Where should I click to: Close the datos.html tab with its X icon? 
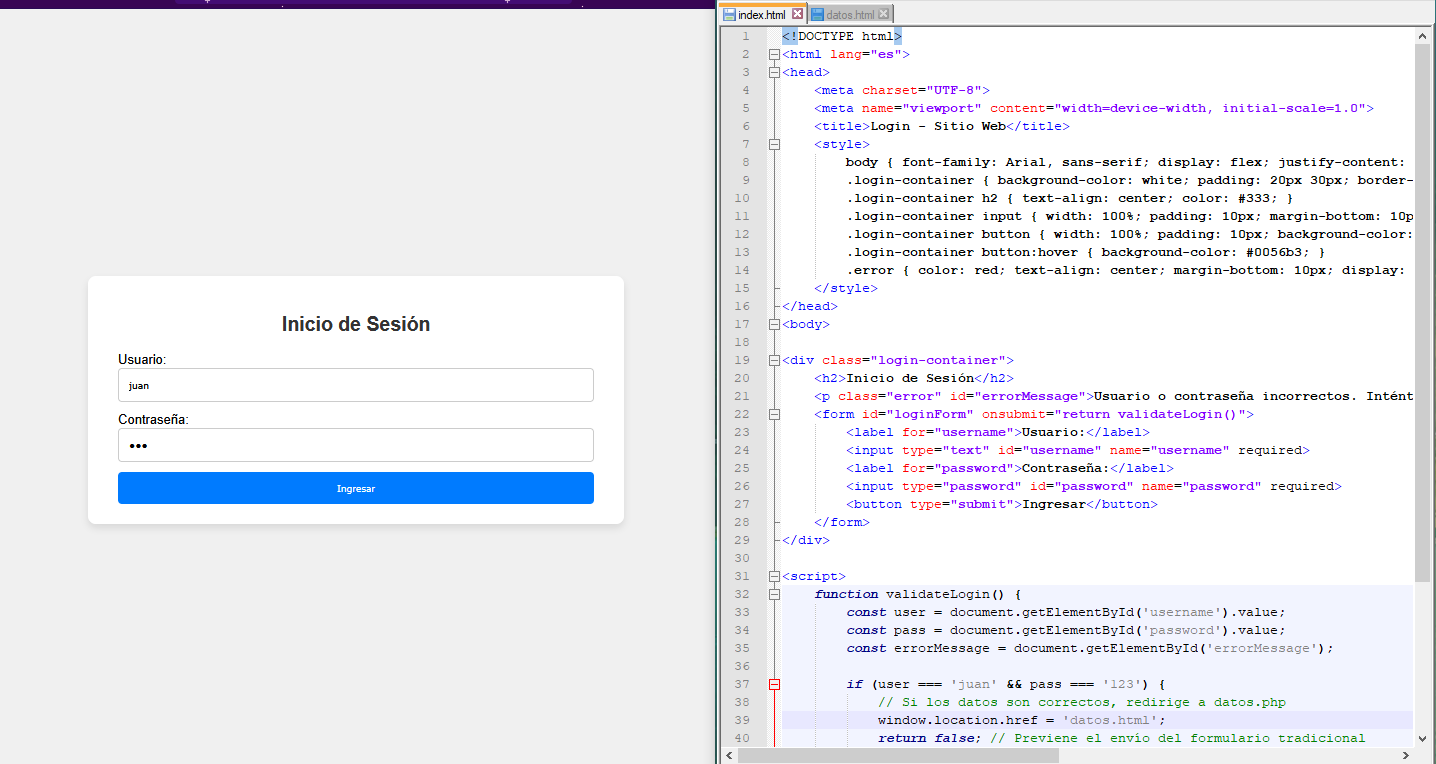884,14
